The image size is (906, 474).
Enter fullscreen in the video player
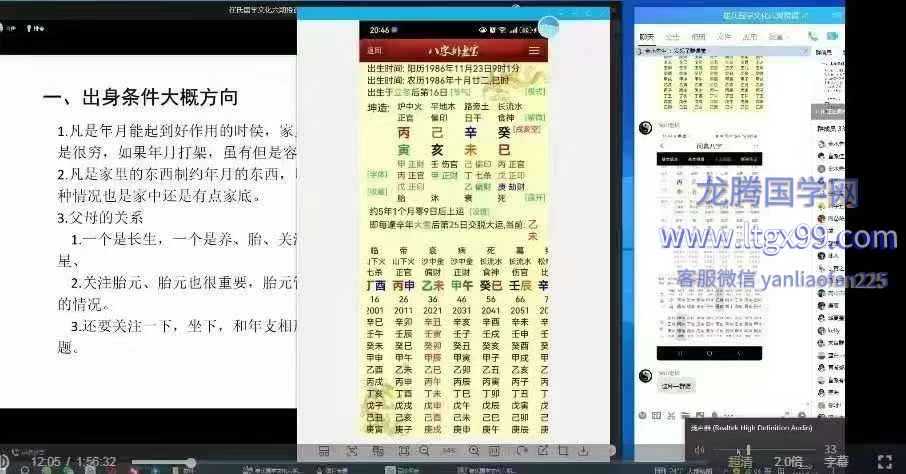[883, 461]
